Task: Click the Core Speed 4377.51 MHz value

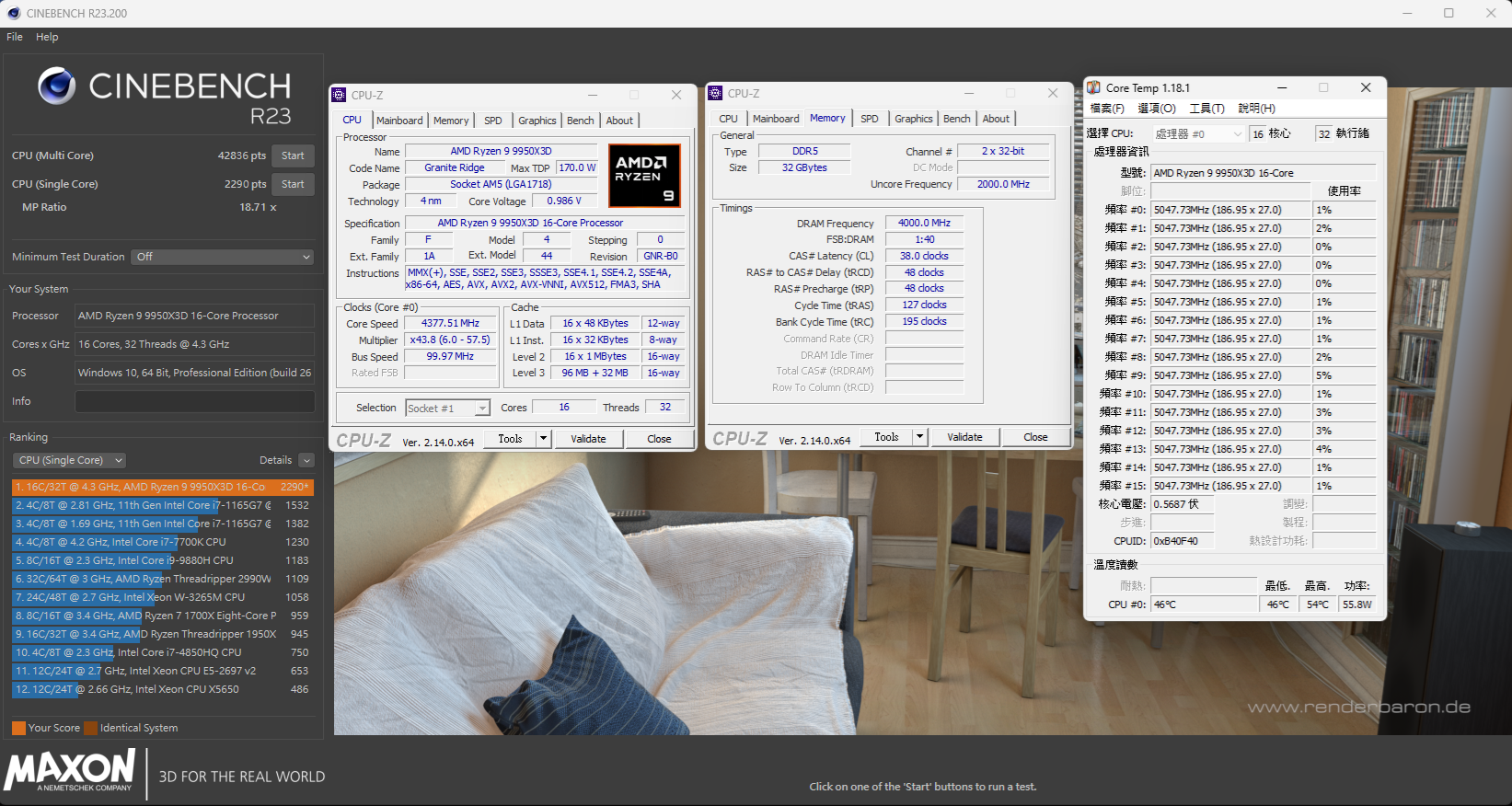Action: pyautogui.click(x=450, y=323)
